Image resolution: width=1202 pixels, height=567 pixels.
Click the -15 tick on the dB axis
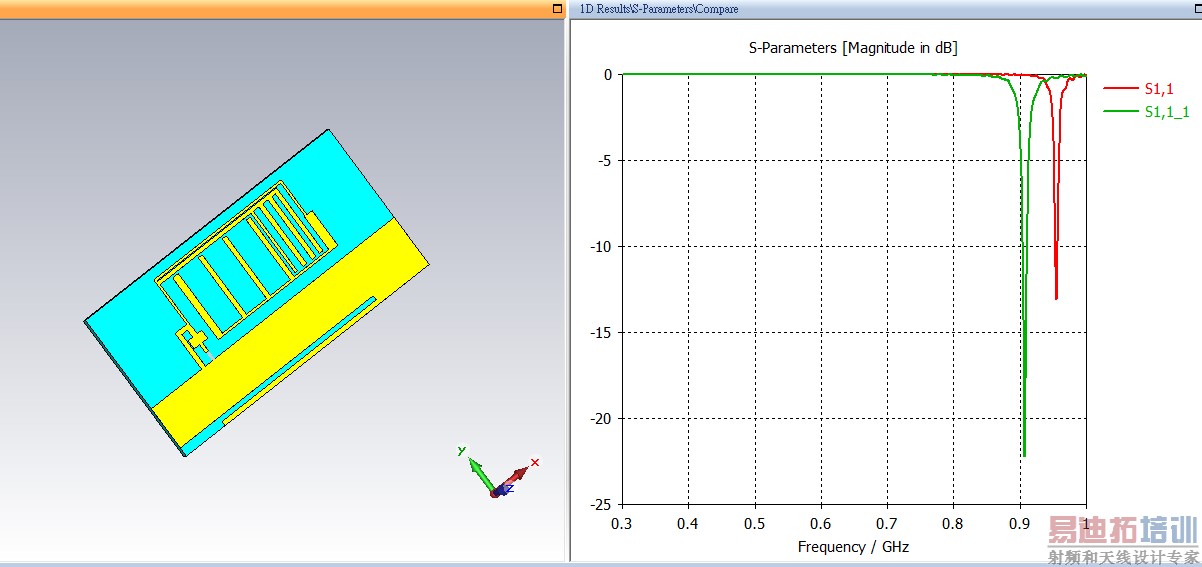tap(600, 333)
